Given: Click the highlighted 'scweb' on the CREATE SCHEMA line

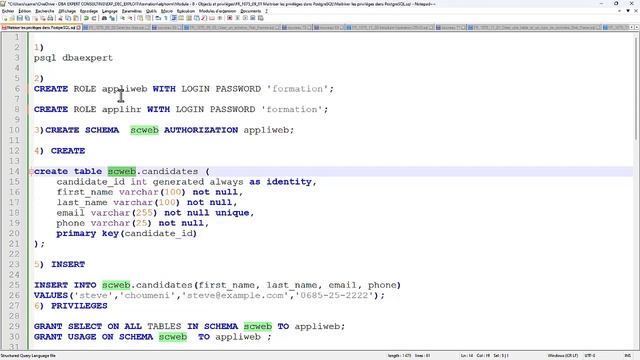Looking at the screenshot, I should [x=144, y=130].
